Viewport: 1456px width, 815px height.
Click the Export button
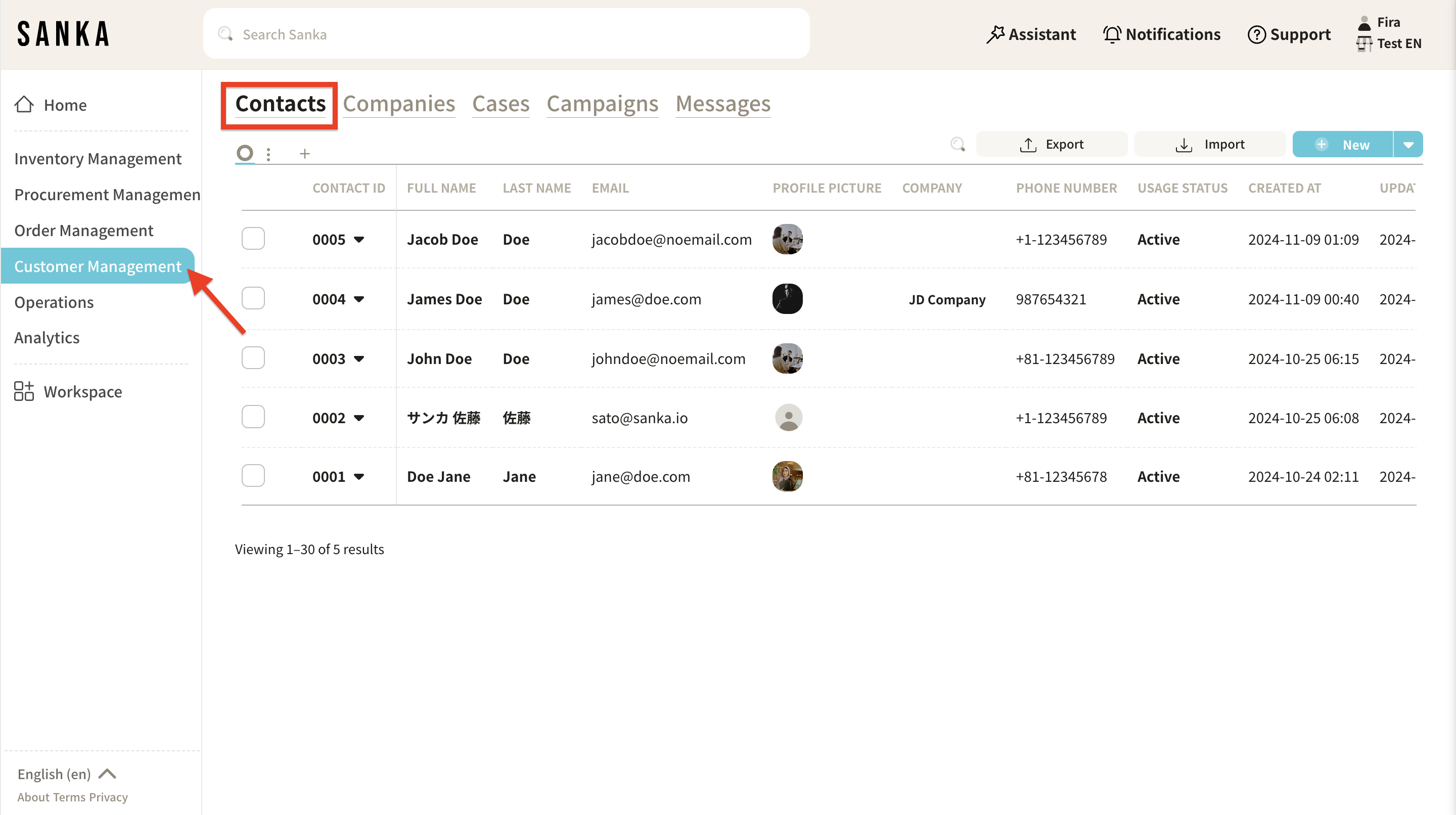coord(1052,145)
